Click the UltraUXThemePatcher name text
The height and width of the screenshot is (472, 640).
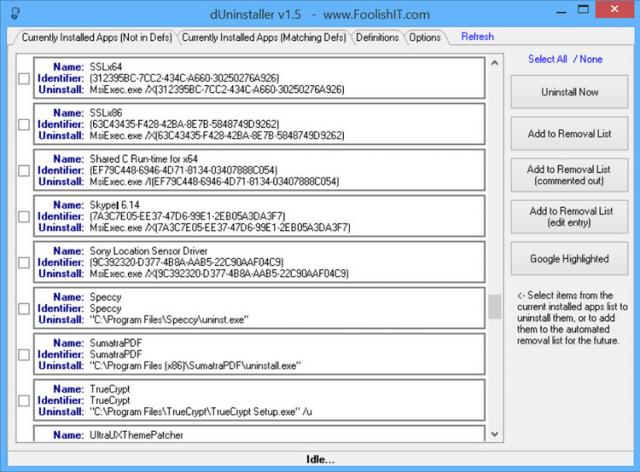tap(136, 435)
